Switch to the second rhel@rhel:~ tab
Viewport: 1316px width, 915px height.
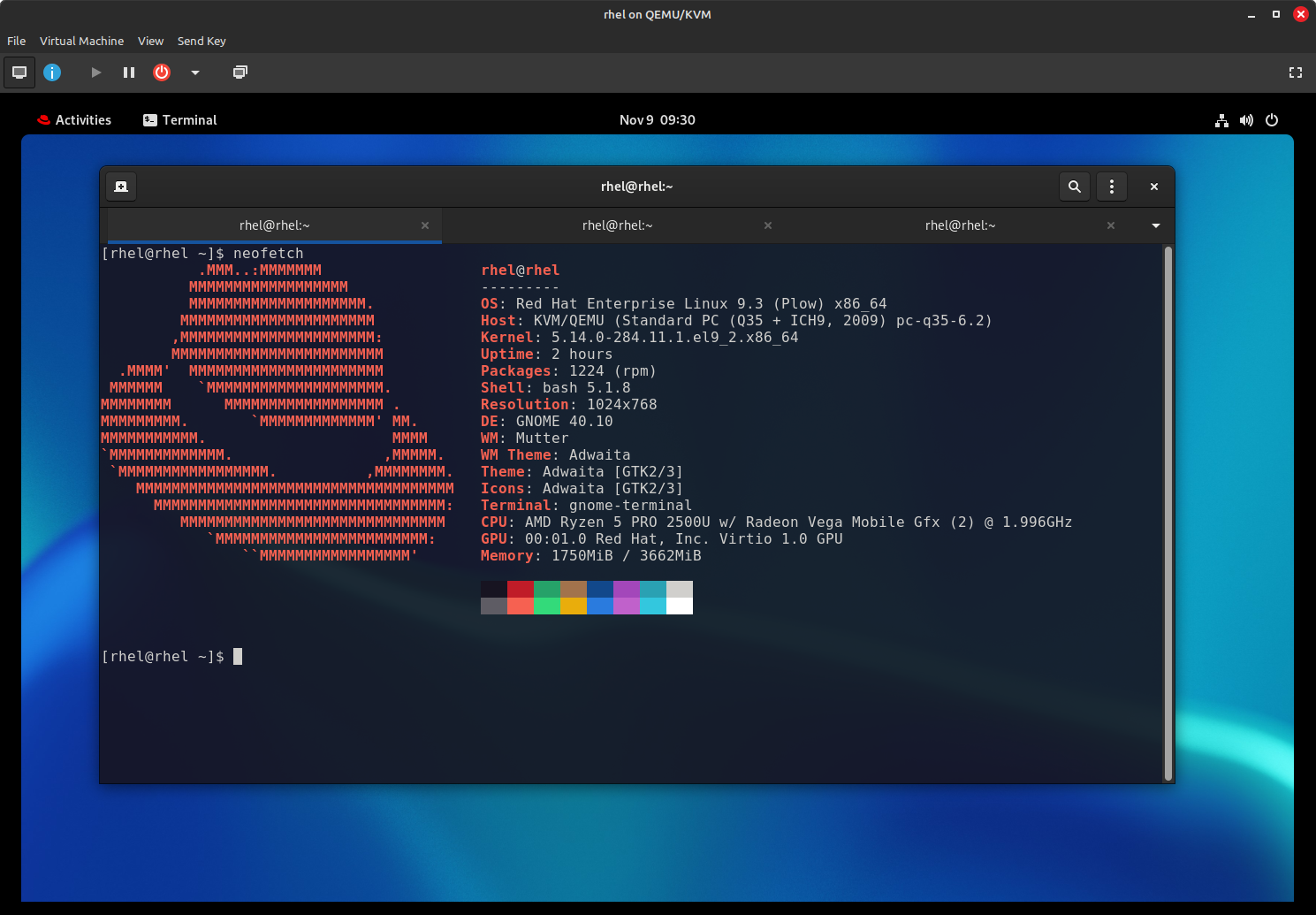click(618, 225)
